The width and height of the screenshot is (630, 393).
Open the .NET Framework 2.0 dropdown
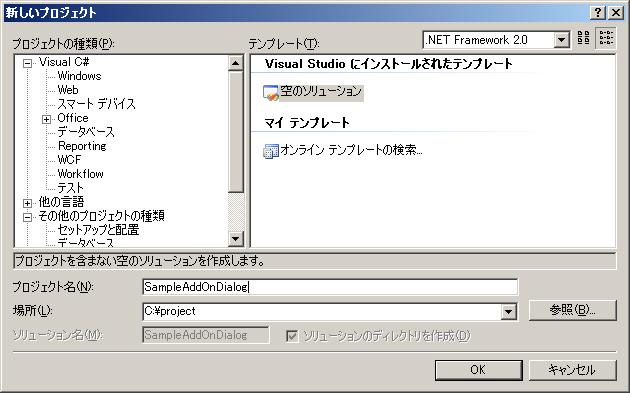coord(561,40)
